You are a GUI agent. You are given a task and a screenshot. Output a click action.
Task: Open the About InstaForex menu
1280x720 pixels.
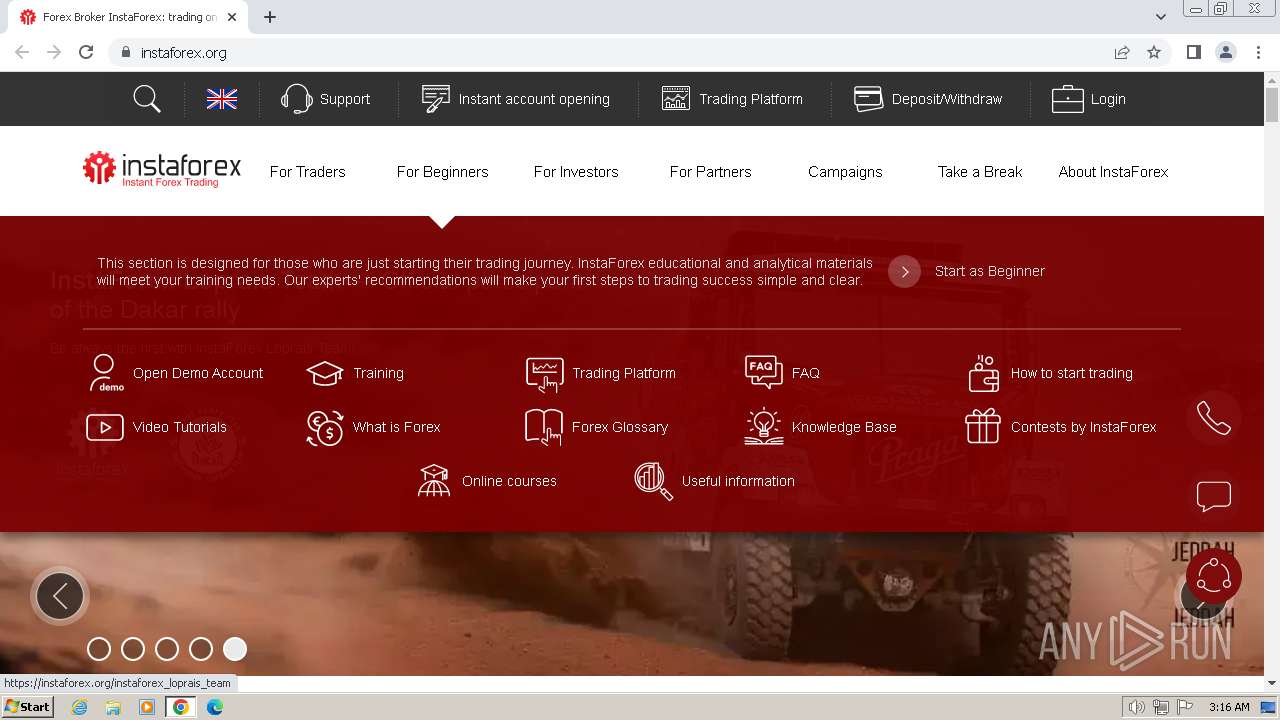(x=1113, y=172)
